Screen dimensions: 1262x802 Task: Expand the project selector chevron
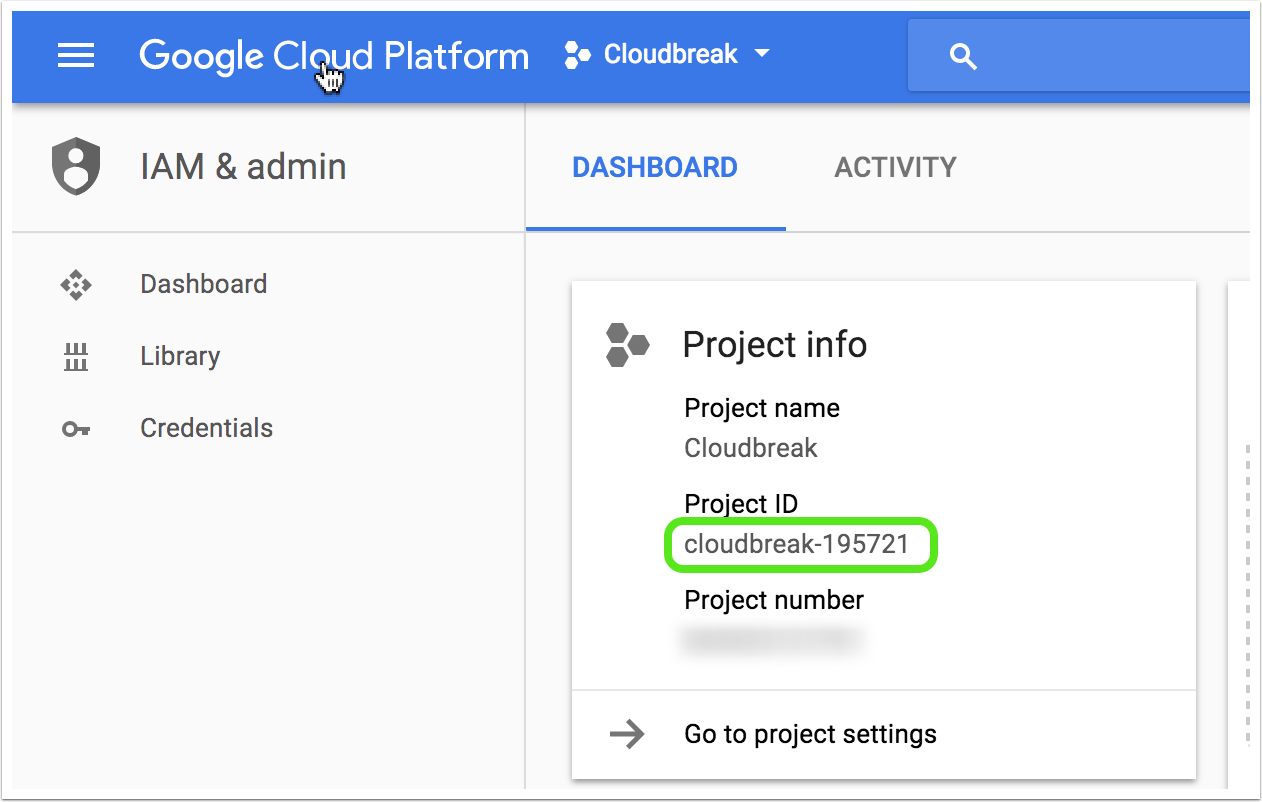click(762, 54)
